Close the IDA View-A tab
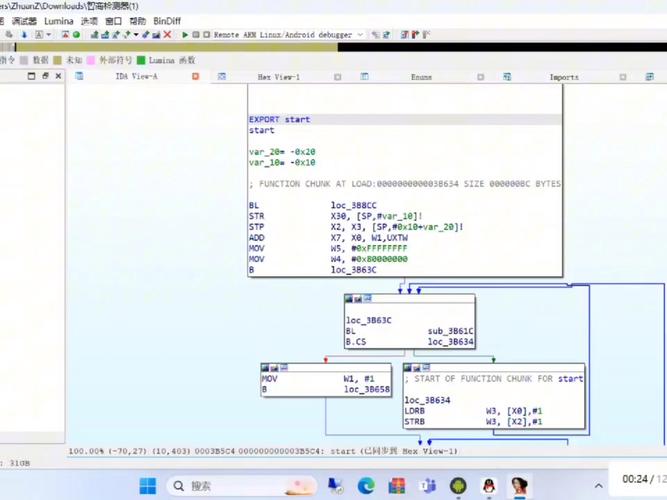Screen dimensions: 667x500 pyautogui.click(x=196, y=76)
